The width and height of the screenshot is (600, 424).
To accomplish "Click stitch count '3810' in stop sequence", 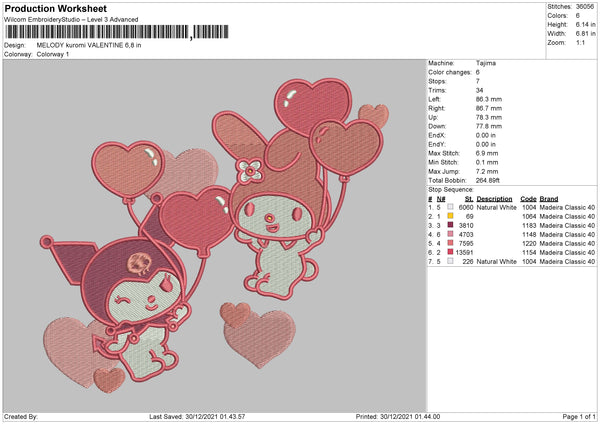I will tap(466, 225).
